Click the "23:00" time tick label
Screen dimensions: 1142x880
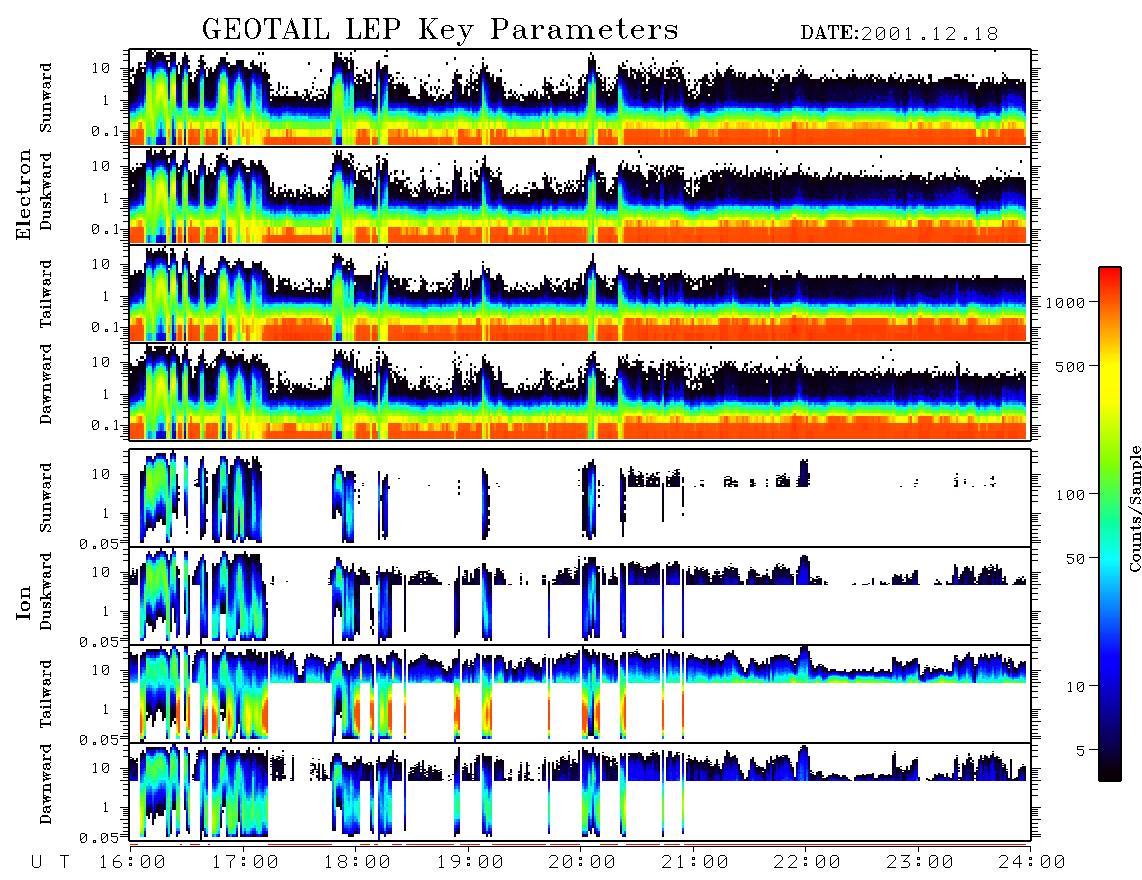coord(919,863)
